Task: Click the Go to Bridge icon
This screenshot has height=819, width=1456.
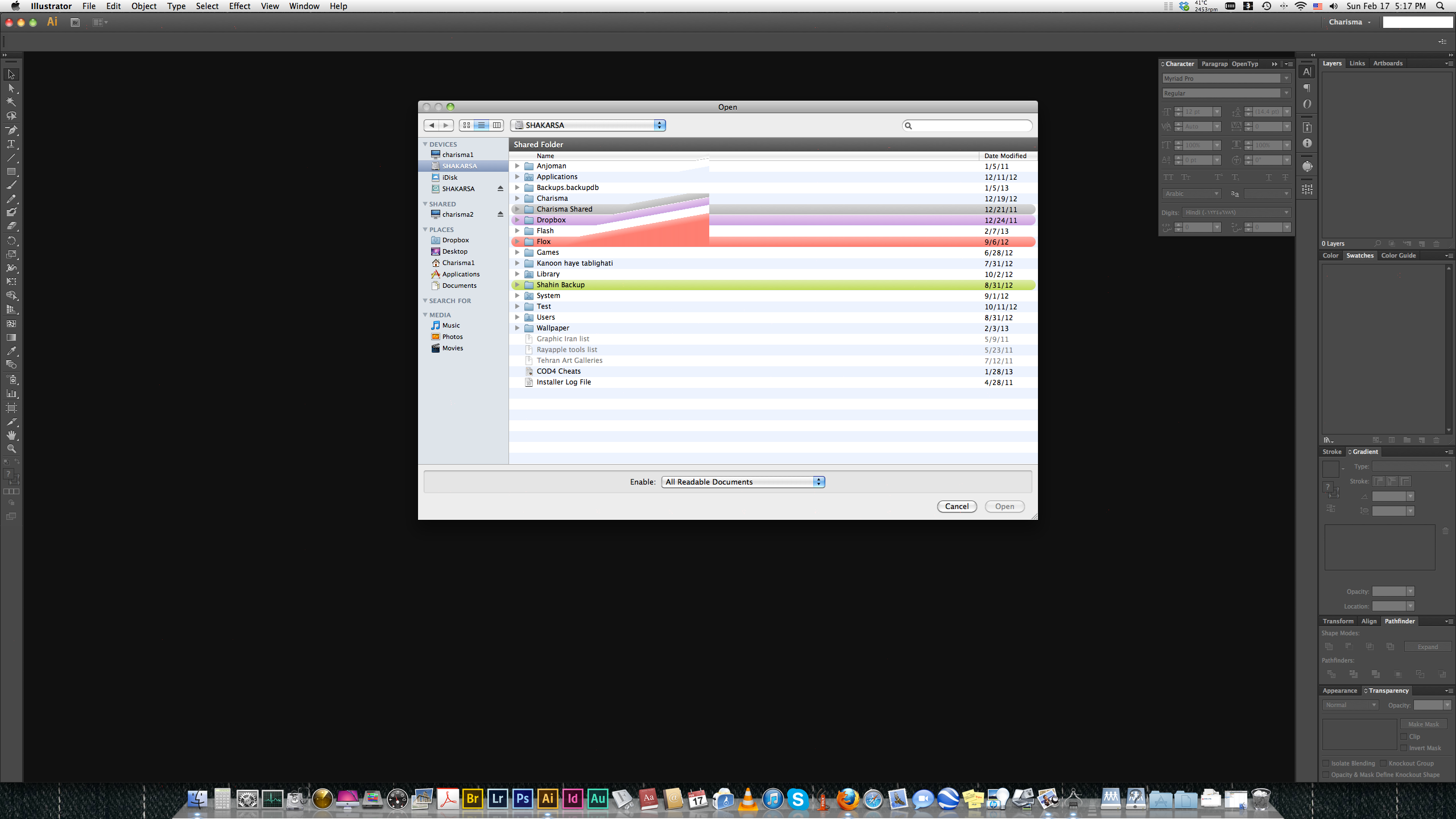Action: pos(75,22)
